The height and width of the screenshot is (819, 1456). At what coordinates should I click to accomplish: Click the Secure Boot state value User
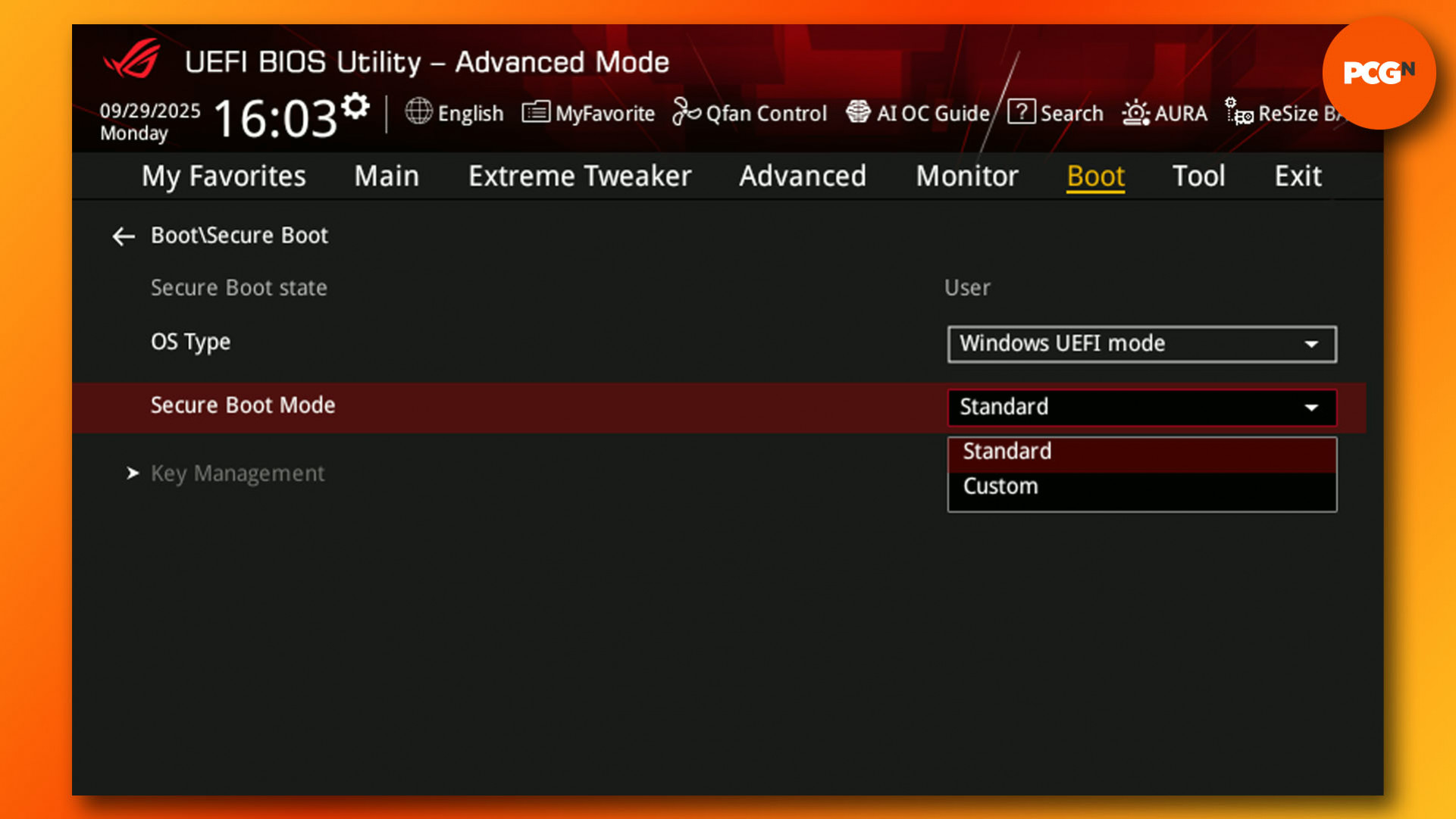tap(967, 288)
